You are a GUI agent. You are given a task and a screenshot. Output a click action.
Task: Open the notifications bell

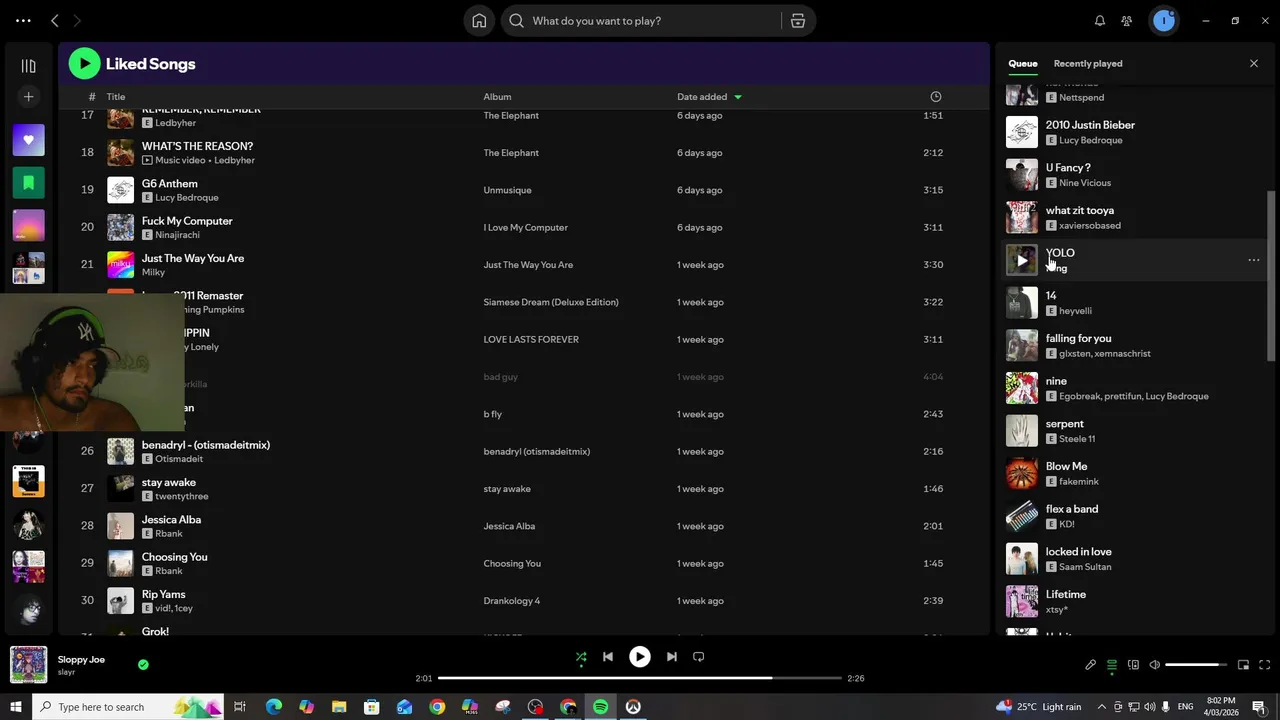click(x=1100, y=21)
